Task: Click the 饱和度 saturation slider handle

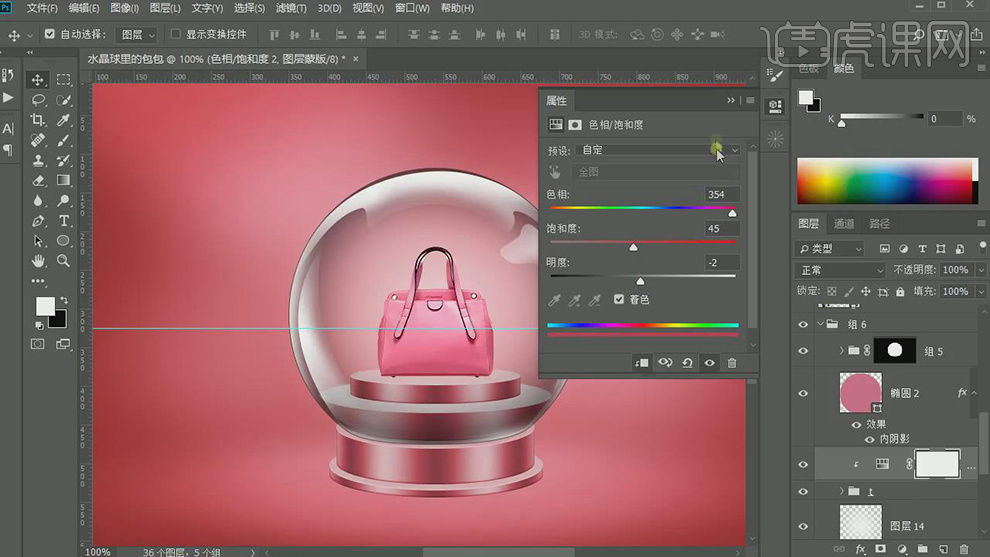Action: (633, 247)
